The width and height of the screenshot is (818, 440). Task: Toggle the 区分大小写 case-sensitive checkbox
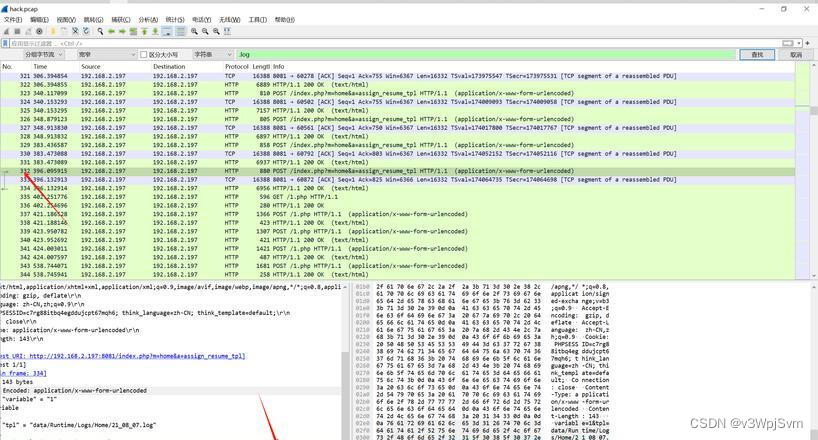(144, 54)
